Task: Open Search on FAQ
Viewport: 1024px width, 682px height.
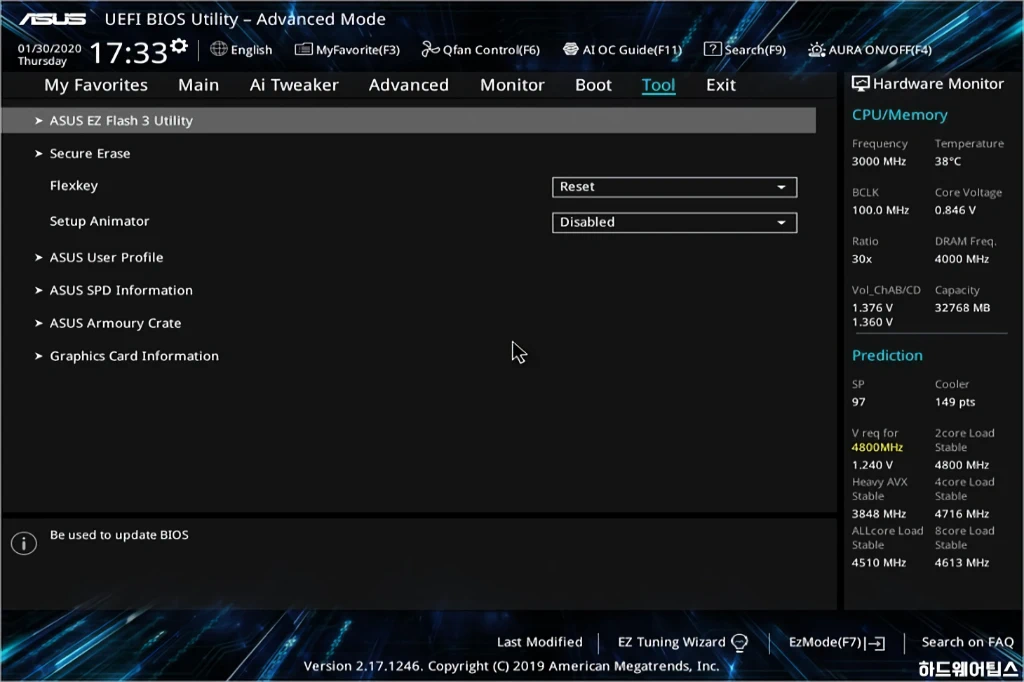Action: pos(967,642)
